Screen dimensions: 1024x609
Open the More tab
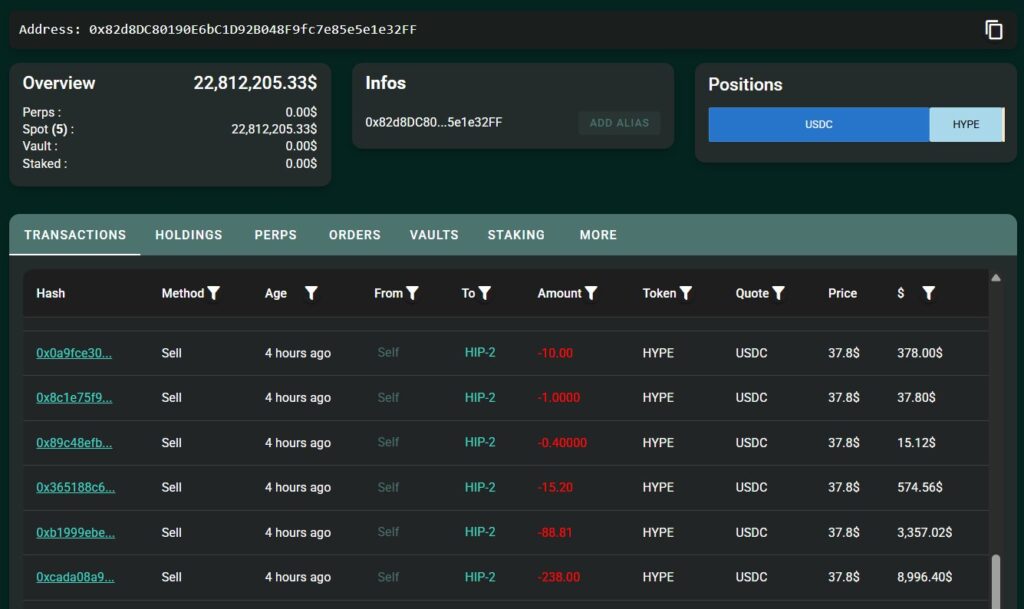tap(598, 235)
